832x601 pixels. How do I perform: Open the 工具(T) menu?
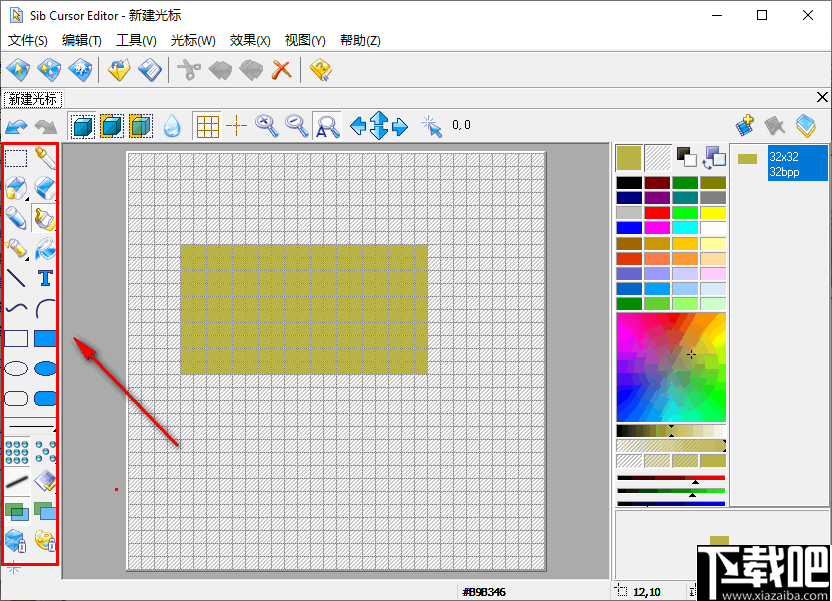click(137, 40)
